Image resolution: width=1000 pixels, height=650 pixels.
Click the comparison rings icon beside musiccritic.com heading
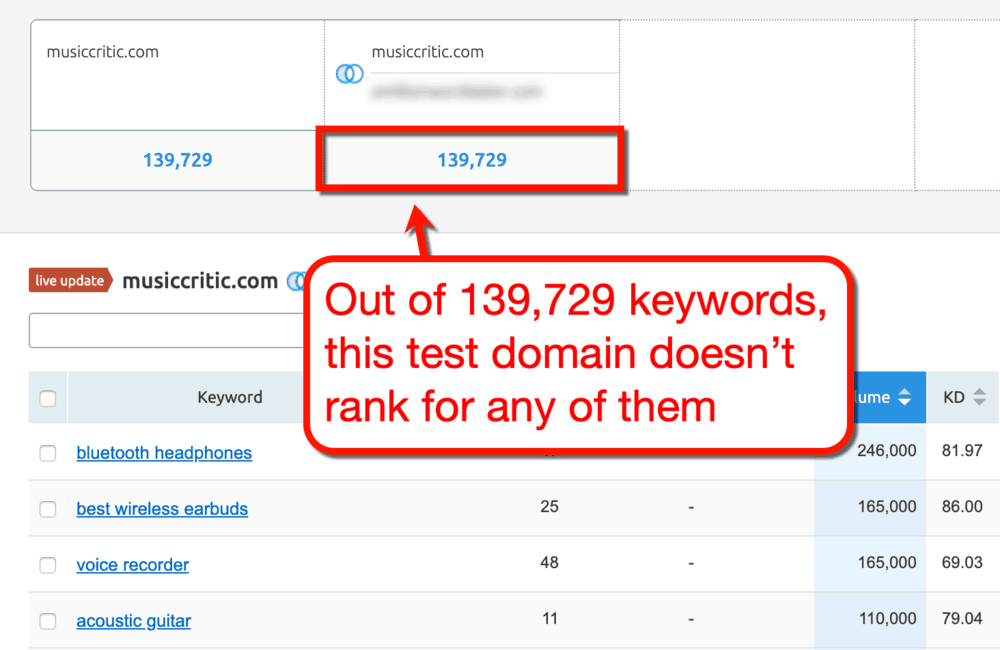click(297, 281)
